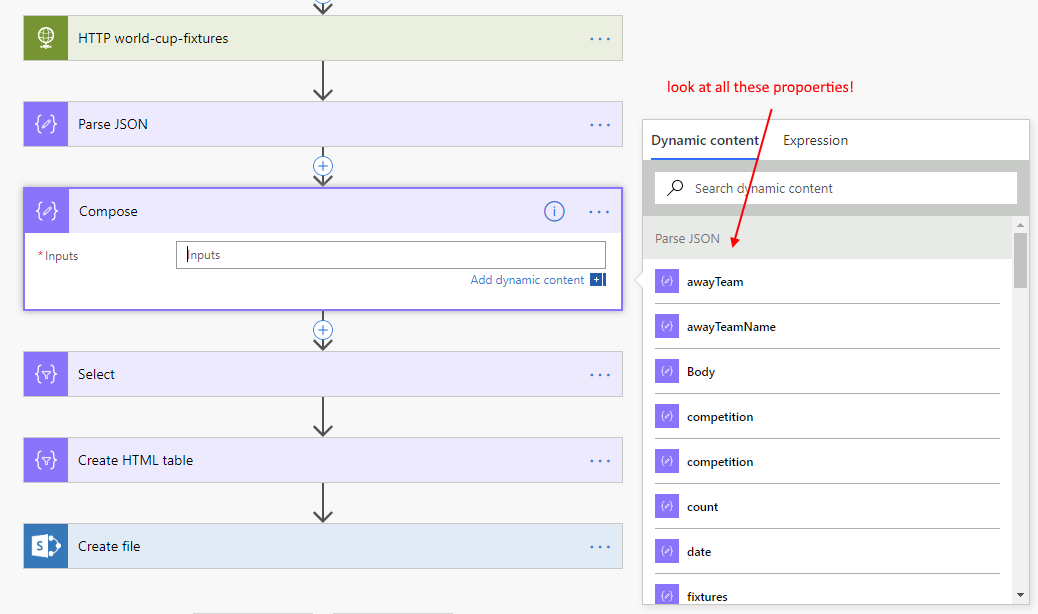Insert step using plus below Compose
Screen dimensions: 1038x614
click(x=322, y=329)
